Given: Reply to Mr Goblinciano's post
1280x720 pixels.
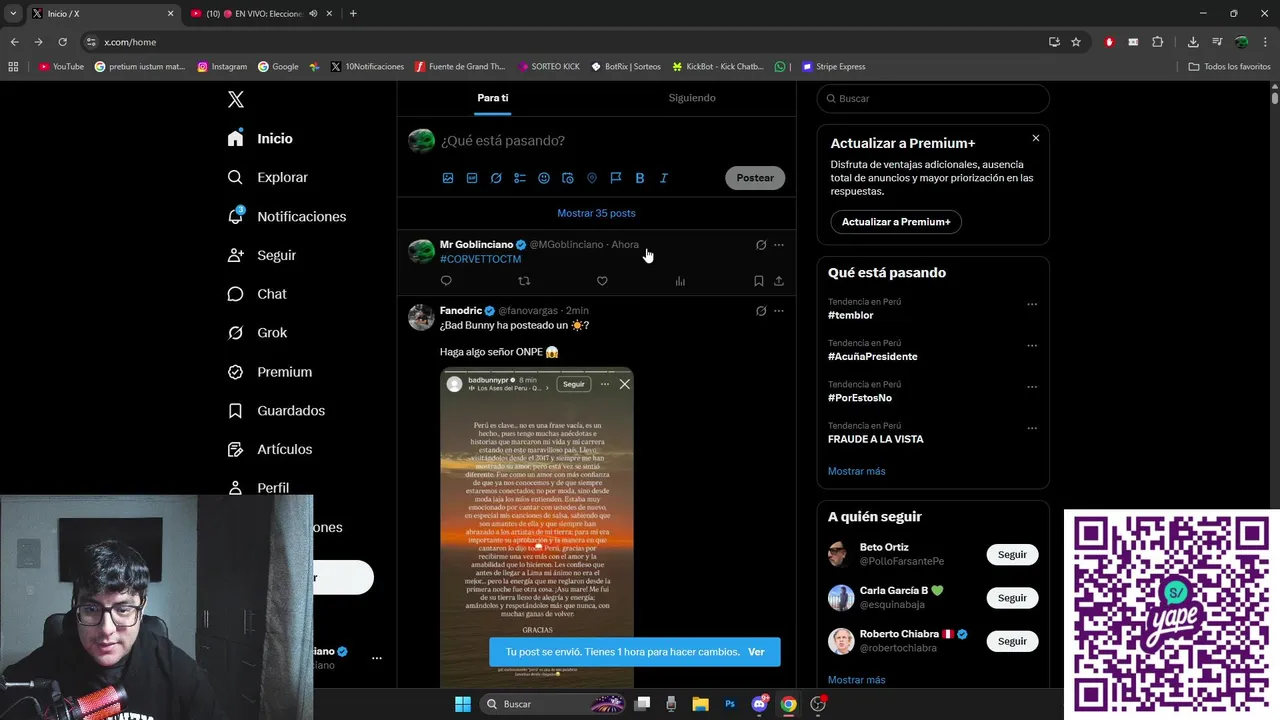Looking at the screenshot, I should [446, 281].
